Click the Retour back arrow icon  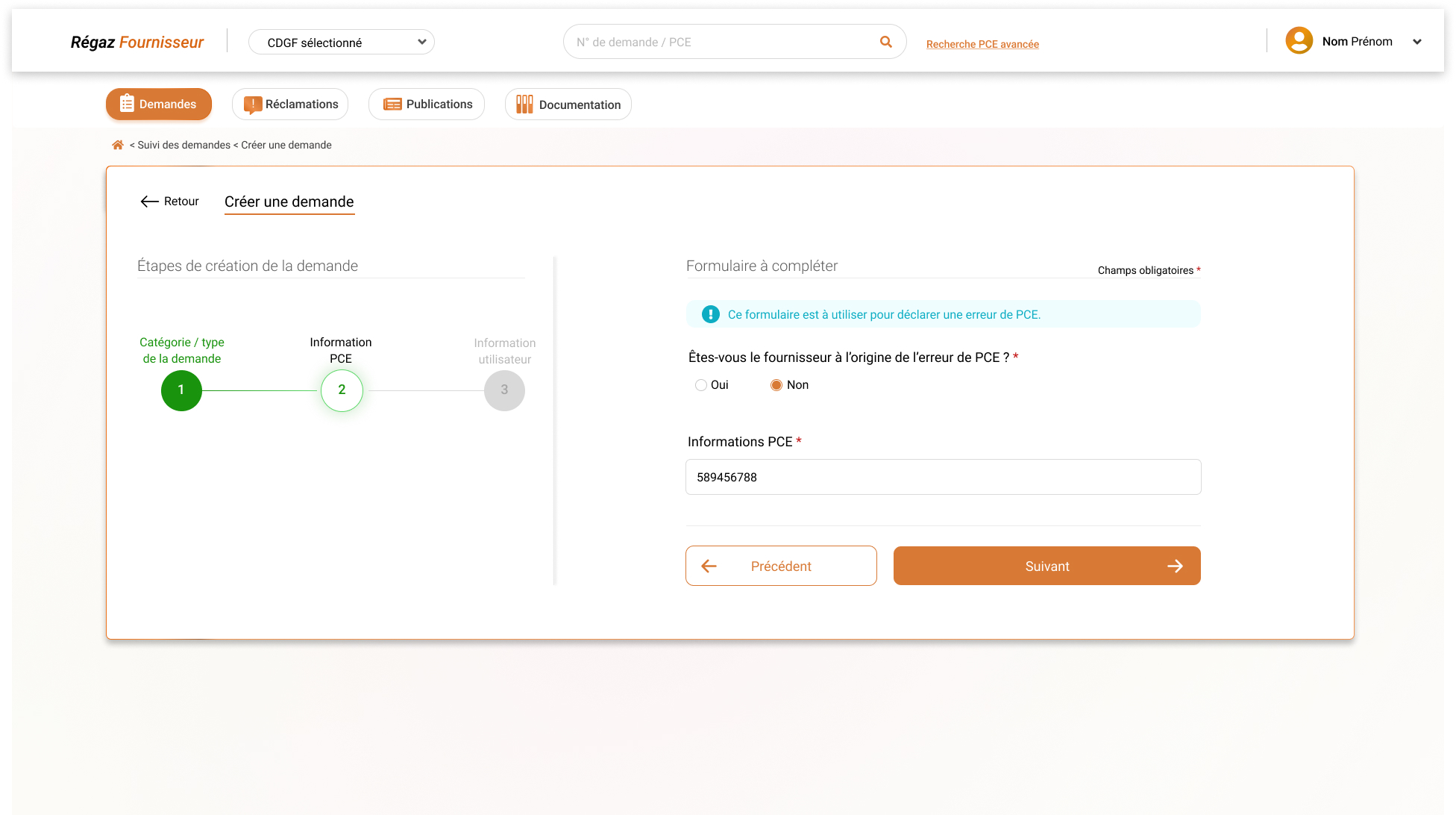(x=149, y=202)
